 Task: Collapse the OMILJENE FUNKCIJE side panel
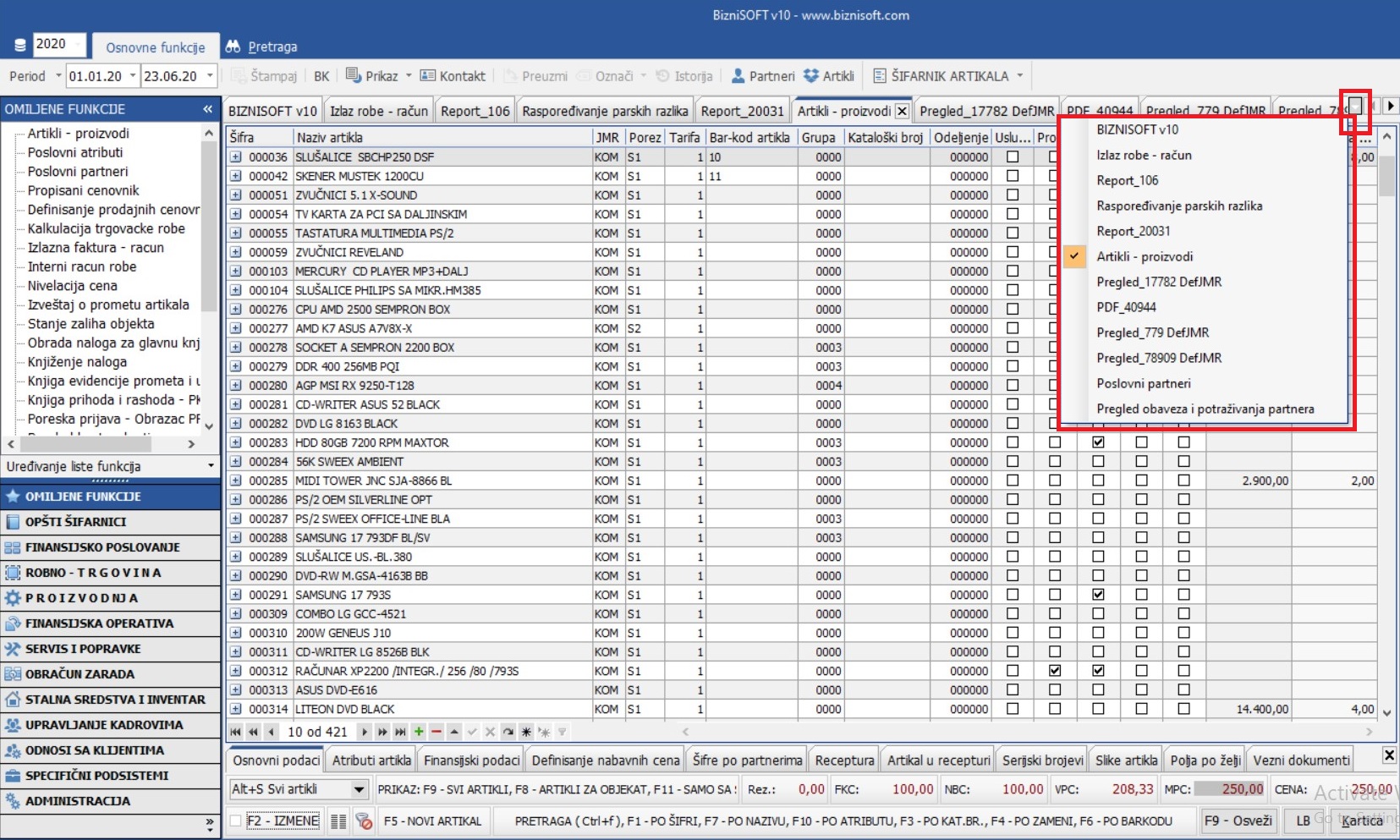(x=208, y=109)
